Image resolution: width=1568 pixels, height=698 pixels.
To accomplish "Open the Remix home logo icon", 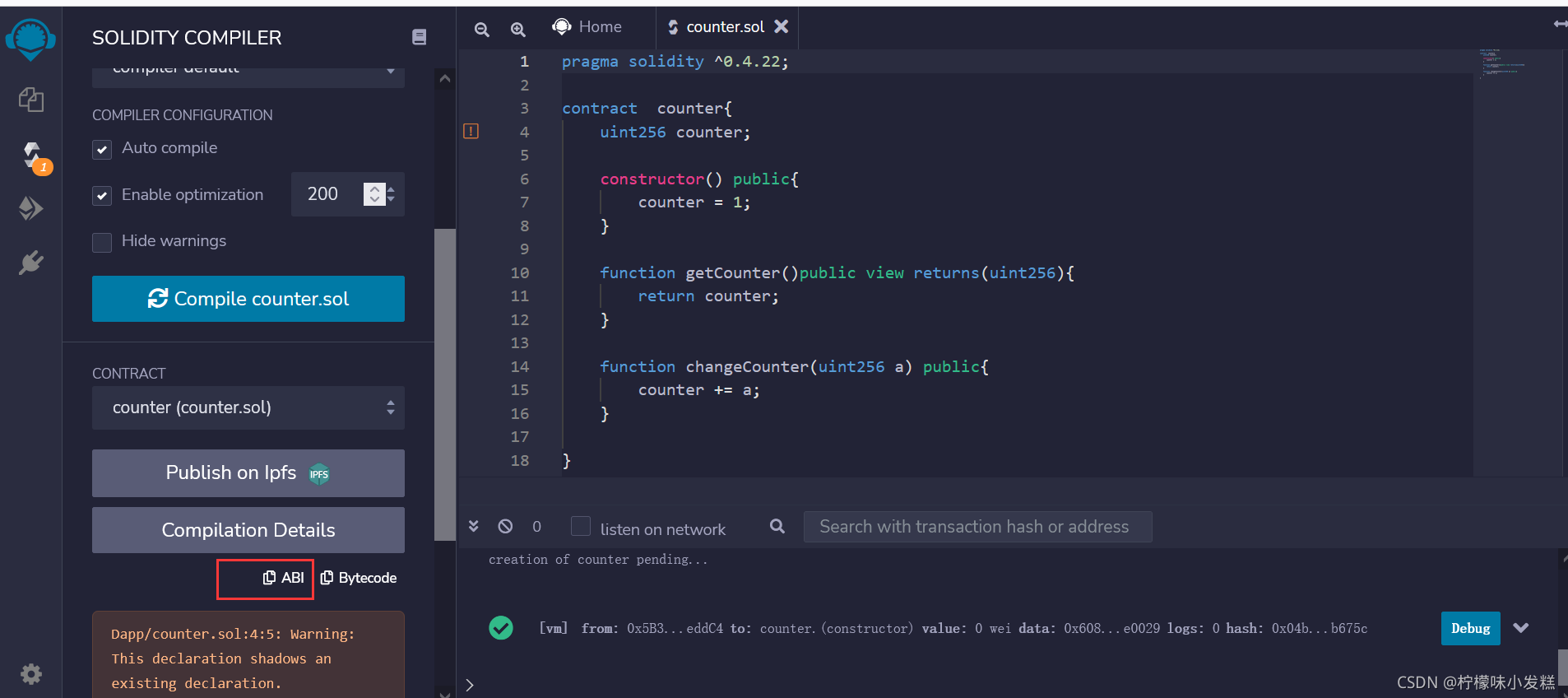I will [x=30, y=38].
